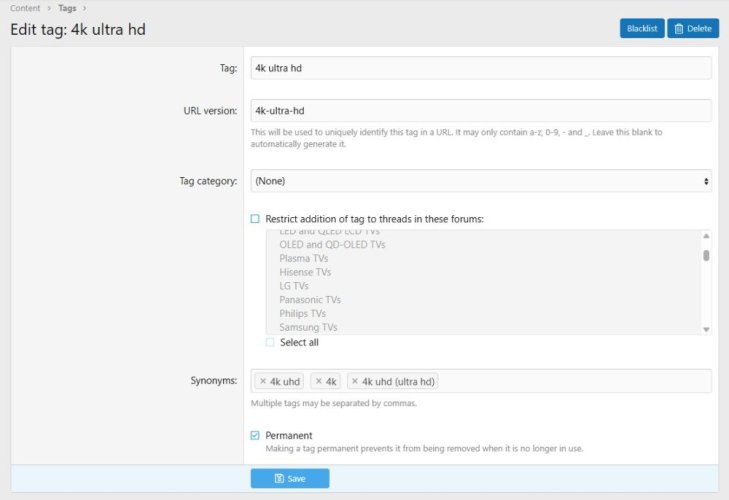Image resolution: width=729 pixels, height=500 pixels.
Task: Click the Tag name input field
Action: click(x=480, y=68)
